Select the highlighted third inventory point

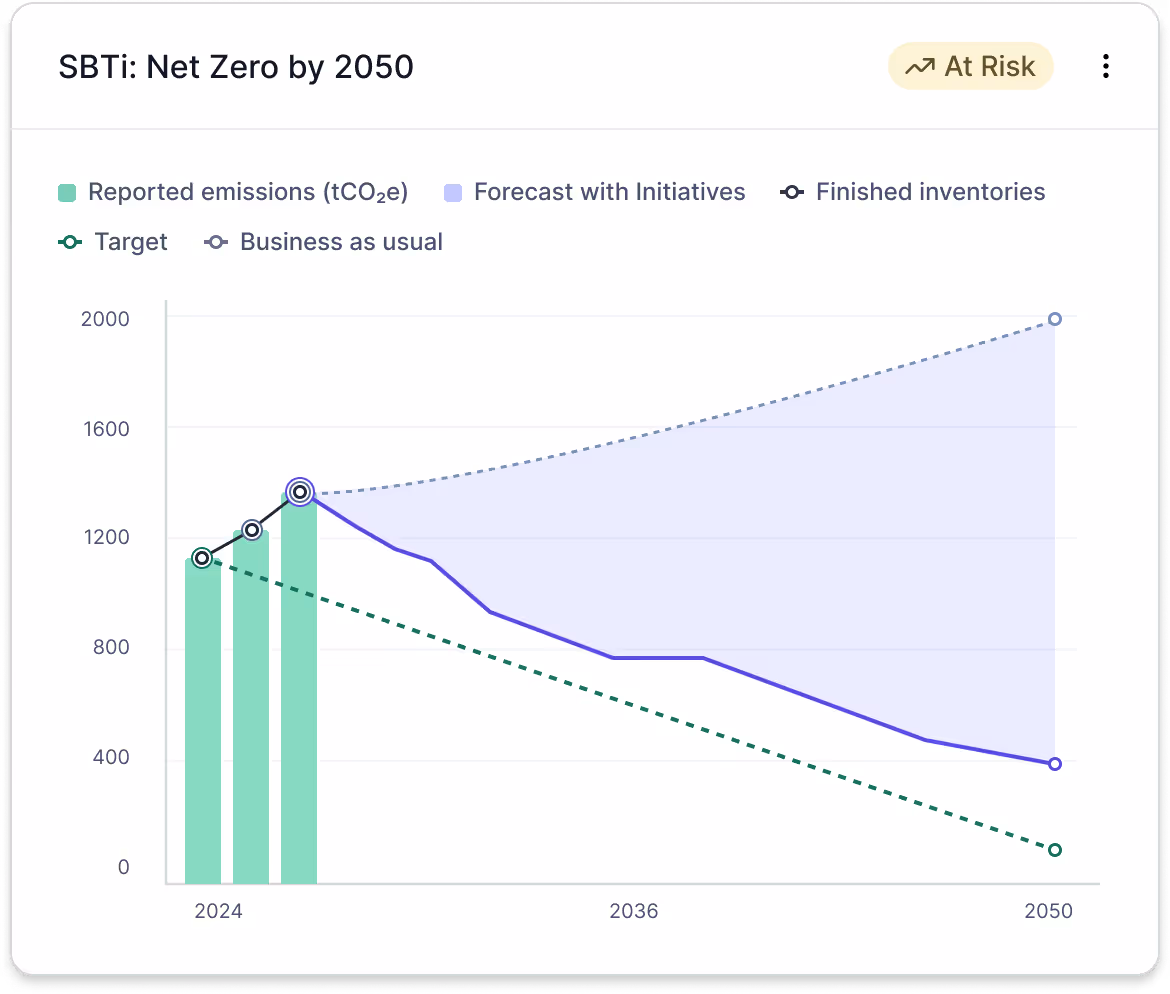tap(299, 491)
